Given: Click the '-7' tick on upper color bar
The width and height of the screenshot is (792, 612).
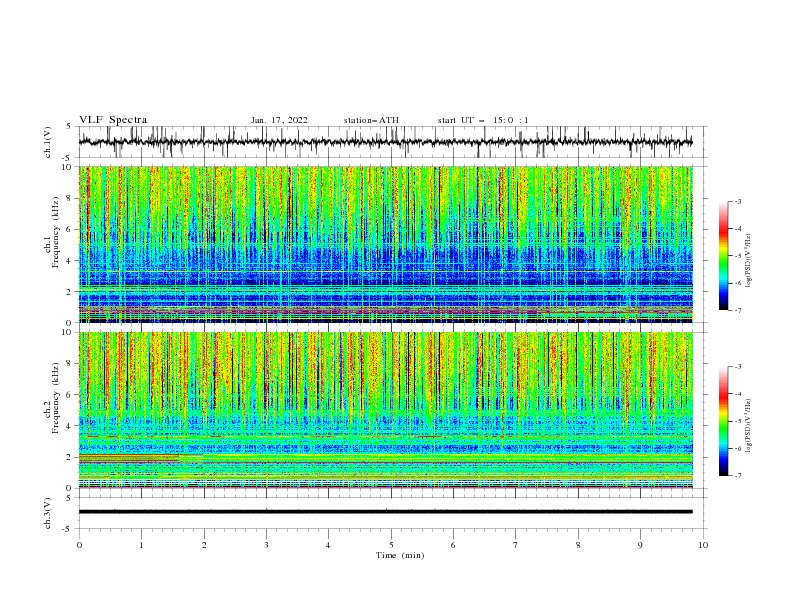Looking at the screenshot, I should (738, 310).
